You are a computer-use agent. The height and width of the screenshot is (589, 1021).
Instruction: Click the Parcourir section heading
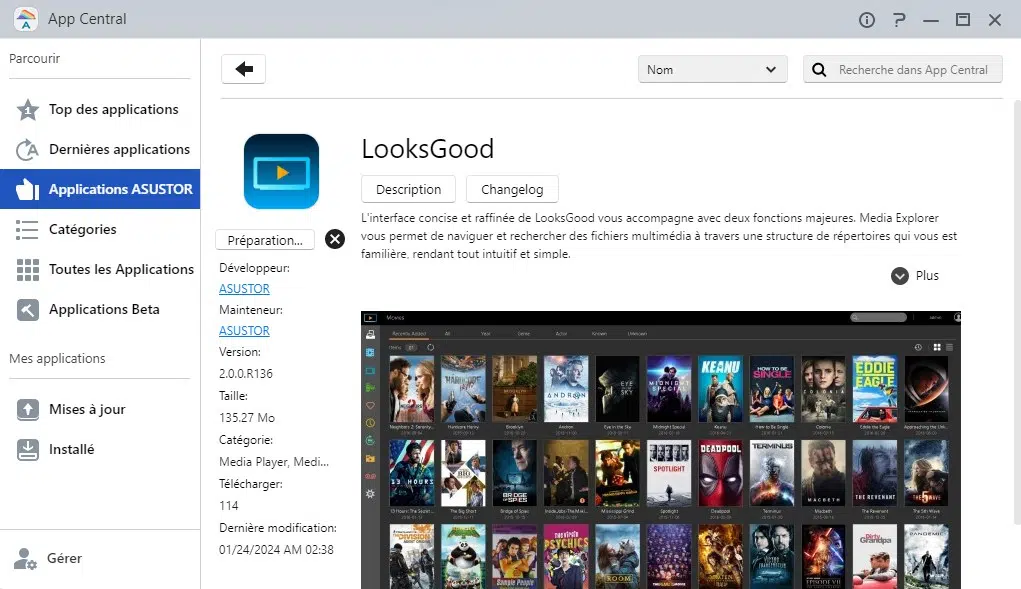click(35, 59)
